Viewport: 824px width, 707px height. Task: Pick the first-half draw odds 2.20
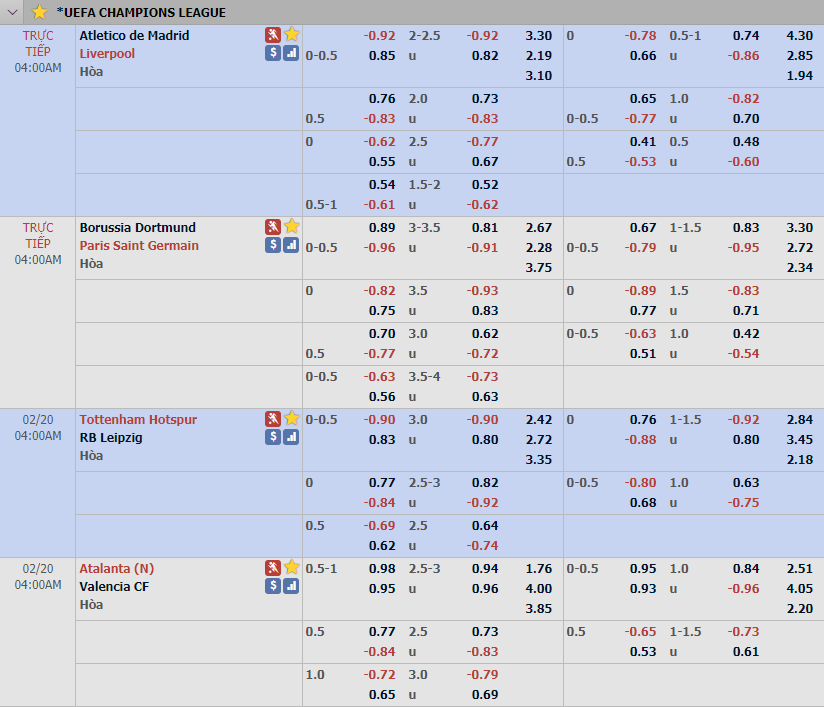(799, 609)
